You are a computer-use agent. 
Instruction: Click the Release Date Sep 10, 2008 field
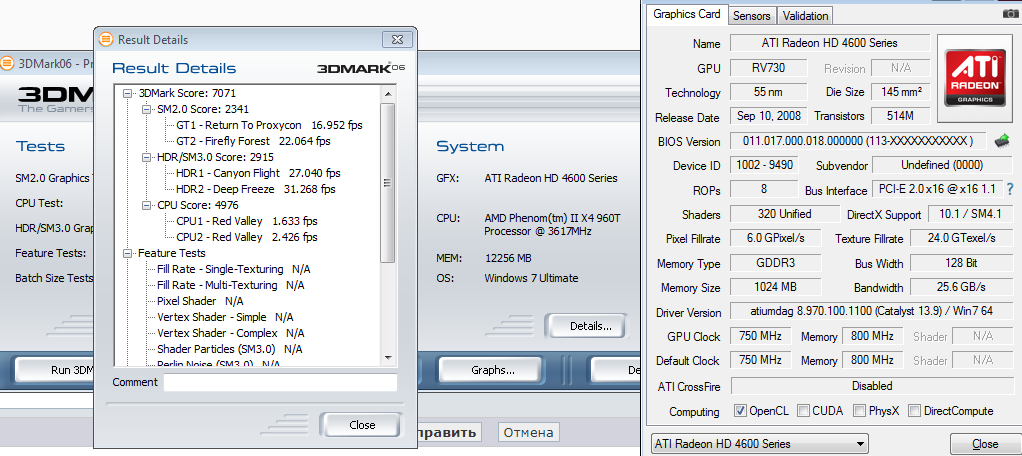click(768, 116)
